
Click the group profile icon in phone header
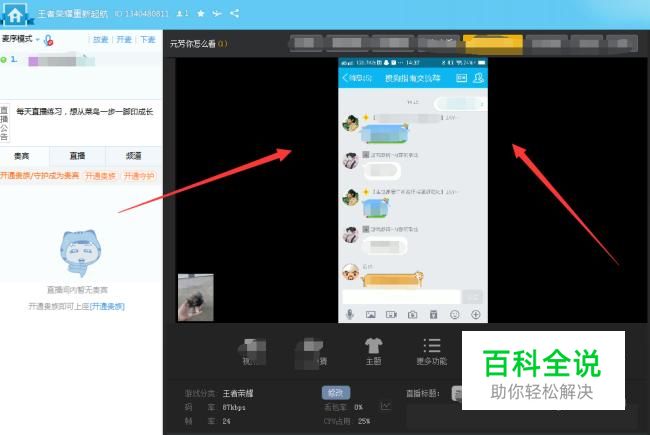(478, 78)
